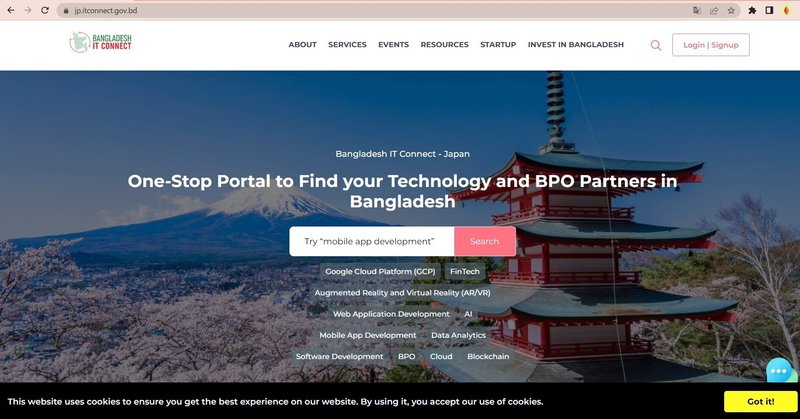Open INVEST IN BANGLADESH menu item
The height and width of the screenshot is (419, 800).
576,45
